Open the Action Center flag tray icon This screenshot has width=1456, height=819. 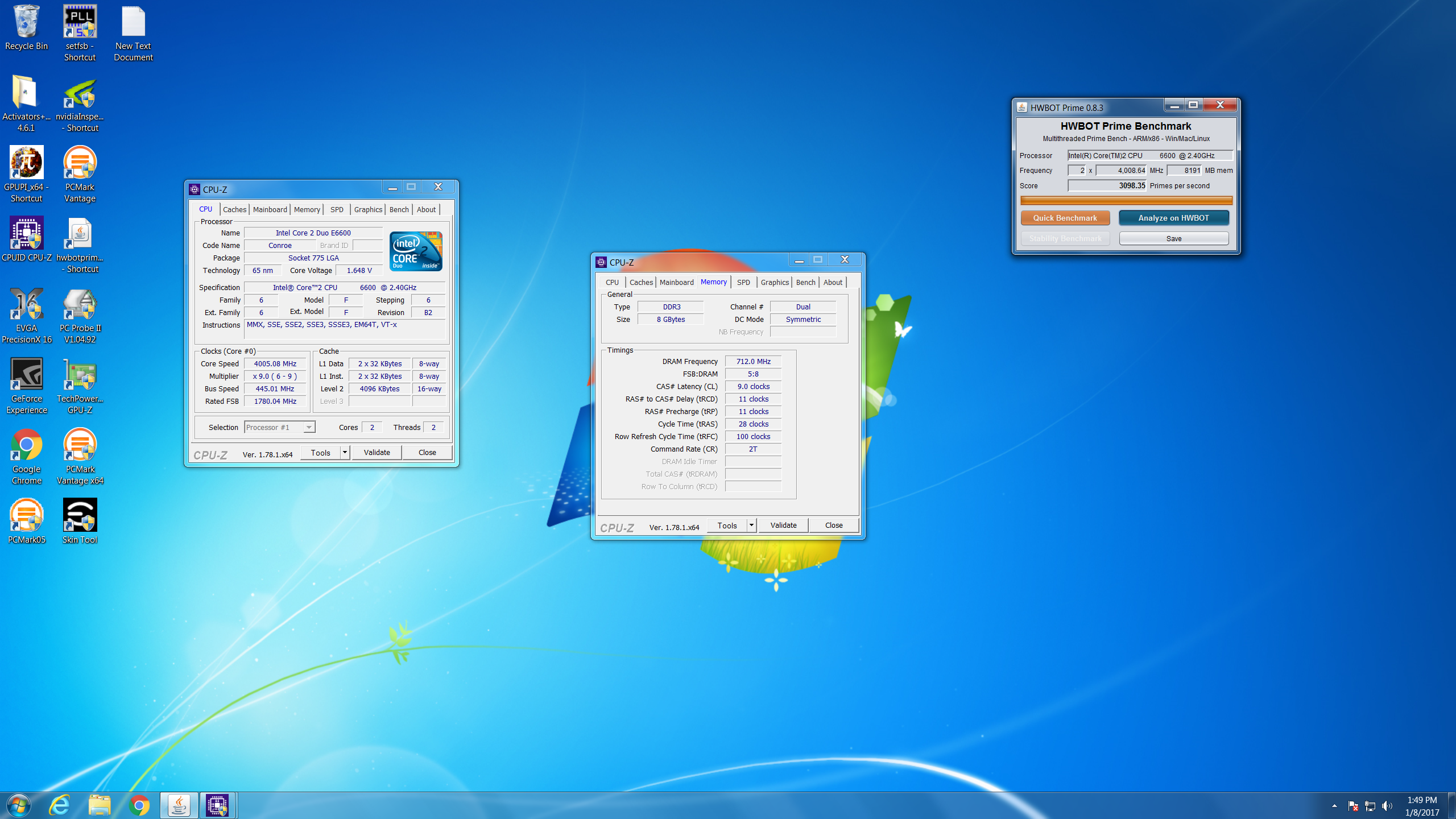click(1353, 806)
